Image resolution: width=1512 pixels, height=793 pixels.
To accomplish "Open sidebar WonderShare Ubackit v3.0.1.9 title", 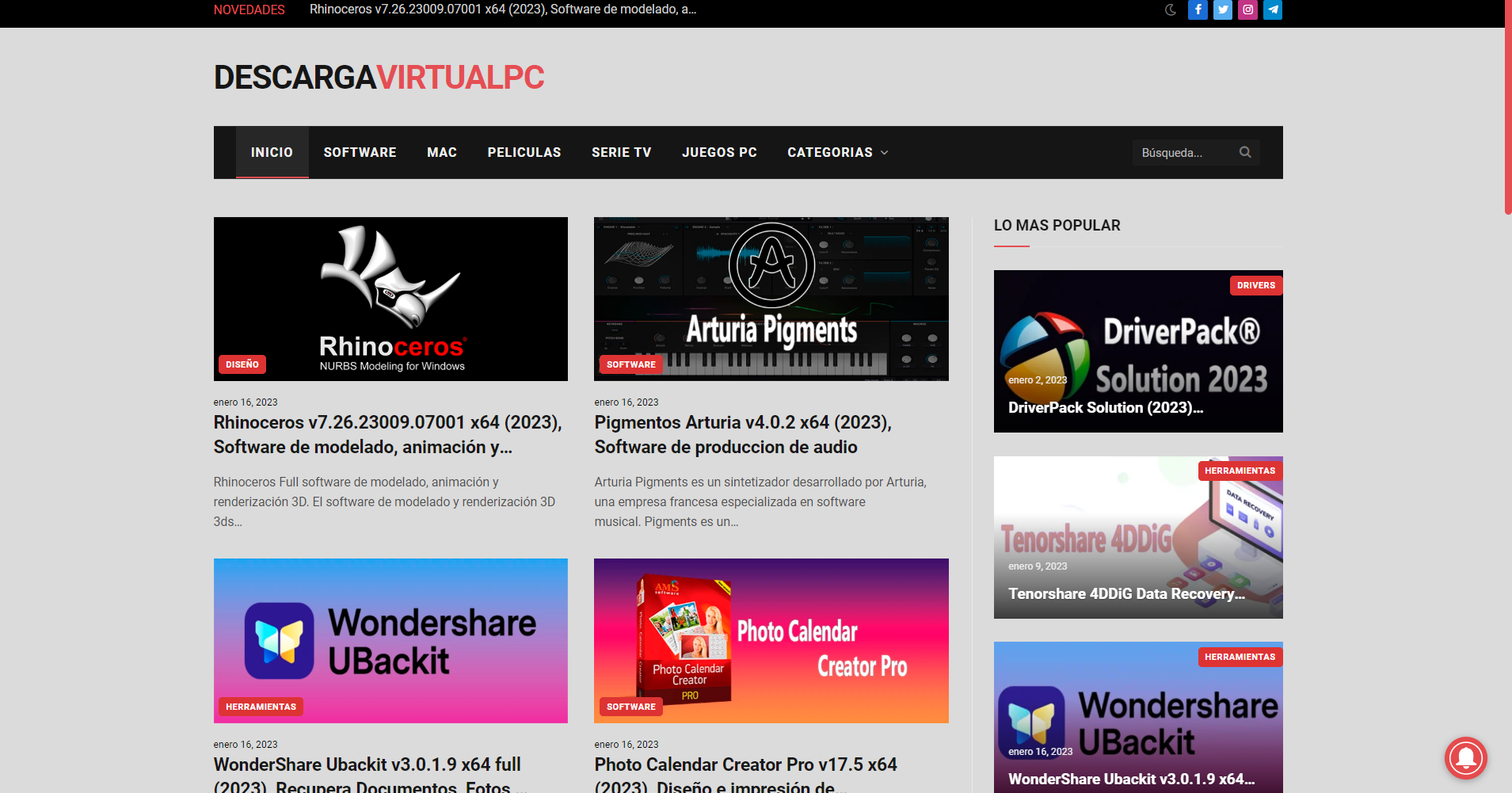I will tap(1132, 779).
